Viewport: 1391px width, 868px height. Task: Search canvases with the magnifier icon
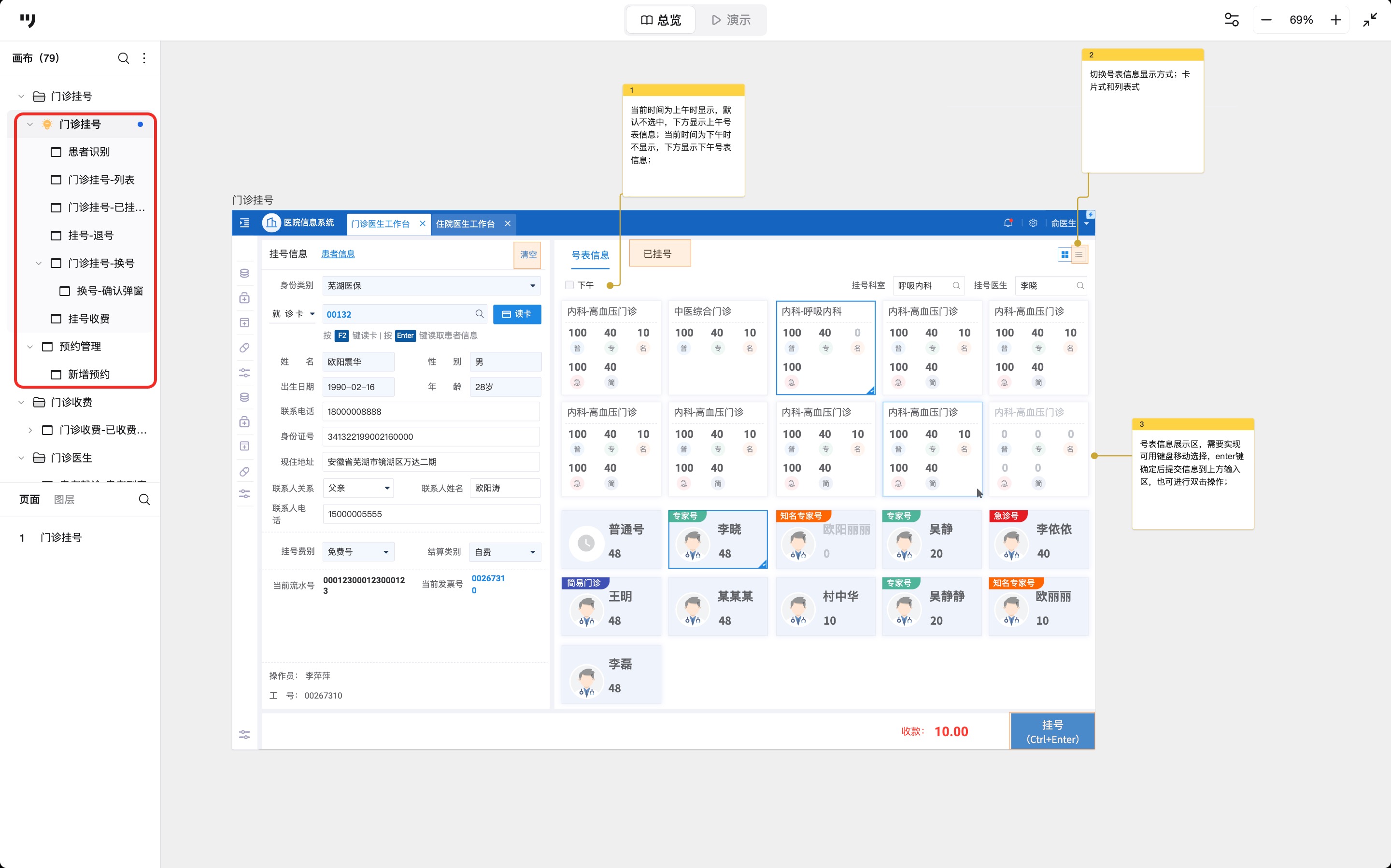[x=123, y=58]
